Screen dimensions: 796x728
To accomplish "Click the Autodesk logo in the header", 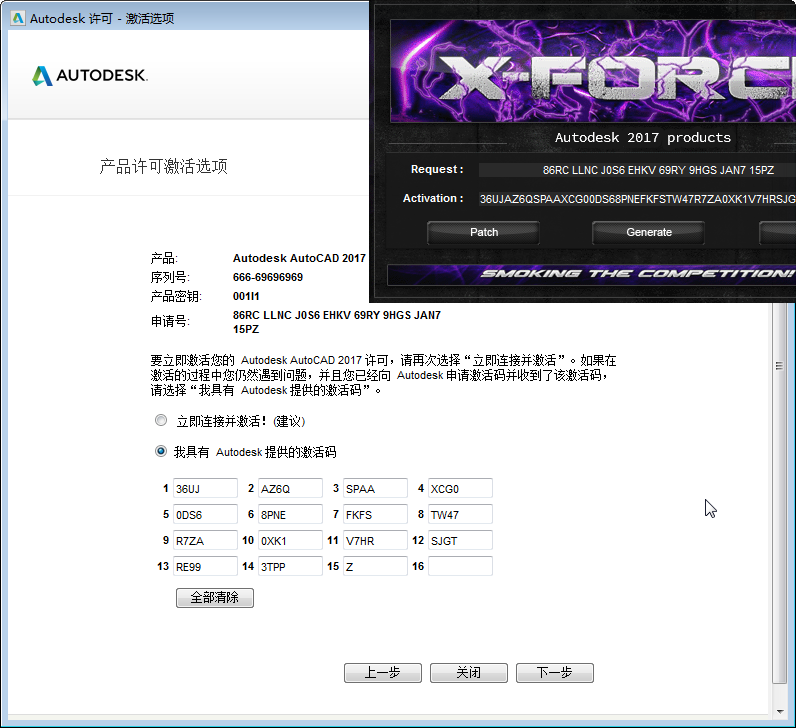I will 90,76.
